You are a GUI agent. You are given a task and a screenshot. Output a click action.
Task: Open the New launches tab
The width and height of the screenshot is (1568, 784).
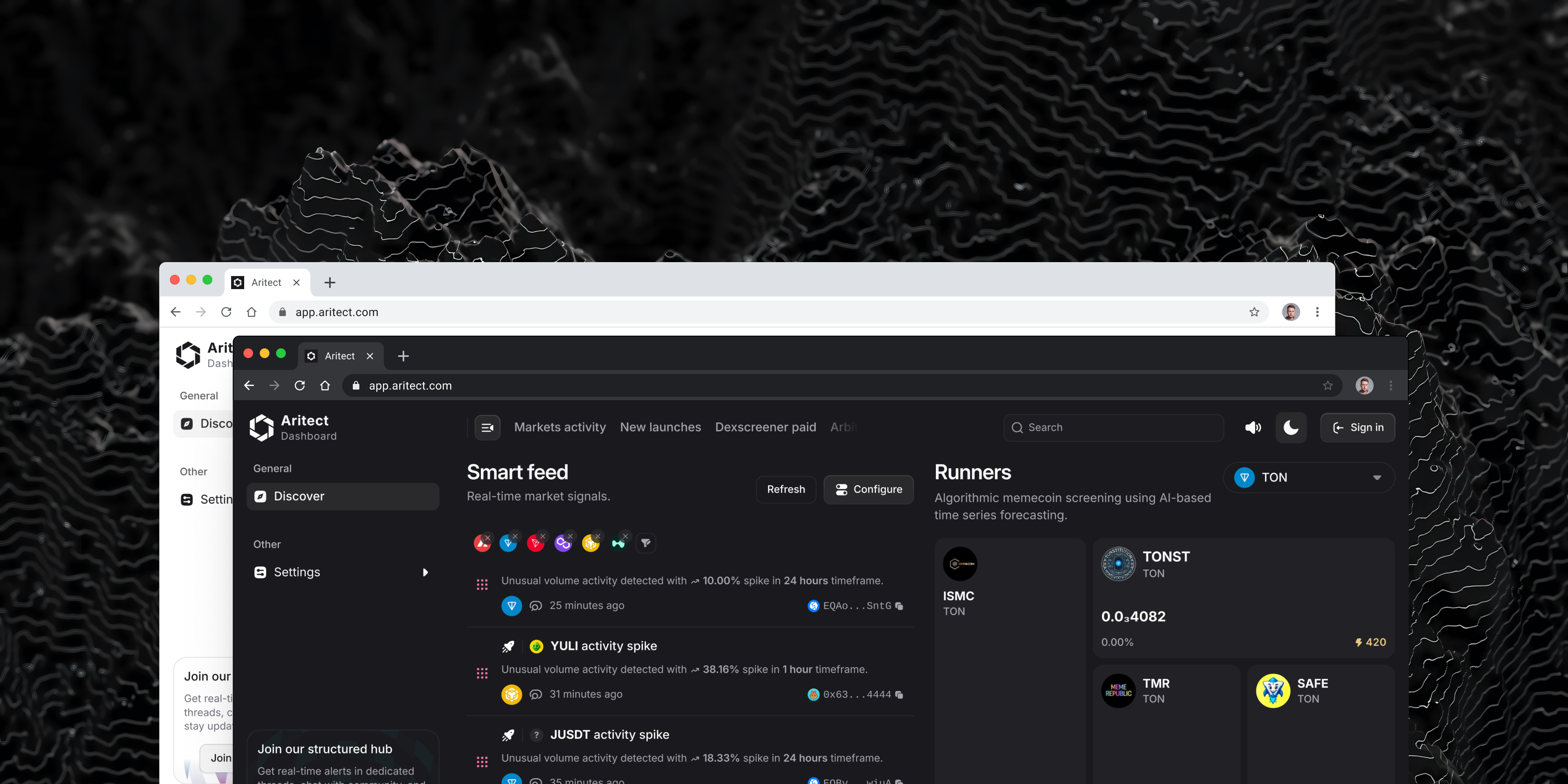660,427
